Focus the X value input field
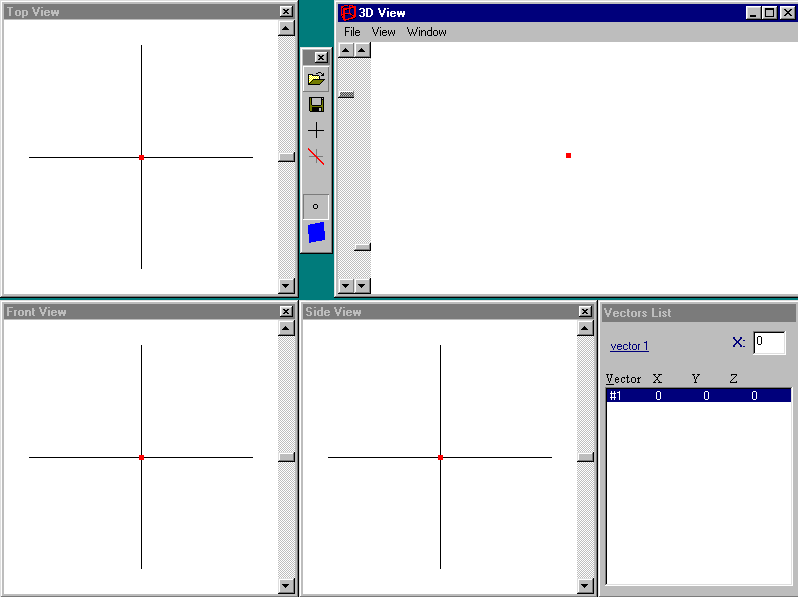The height and width of the screenshot is (597, 798). pos(769,342)
